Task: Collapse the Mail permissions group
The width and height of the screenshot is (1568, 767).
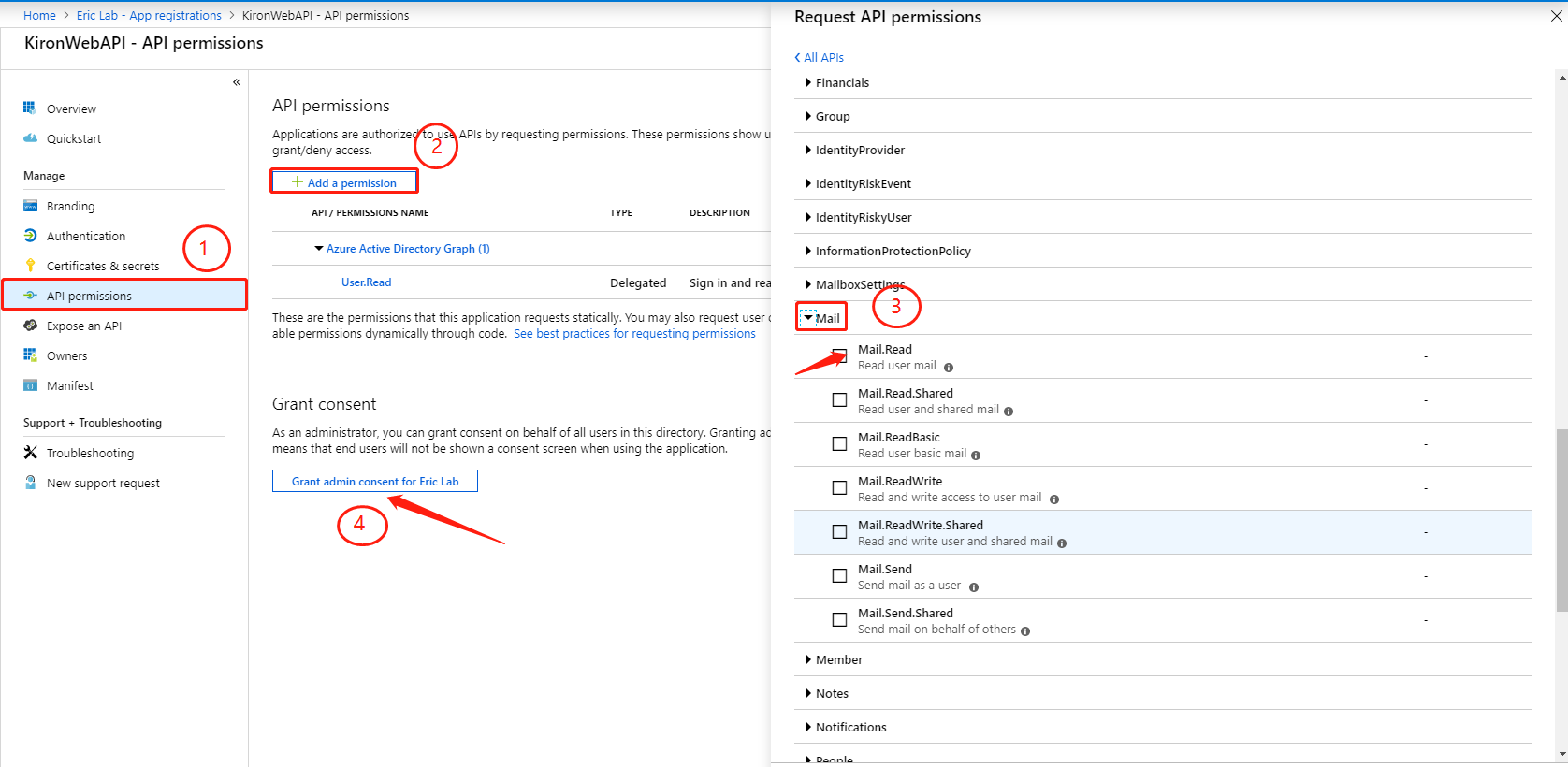Action: pyautogui.click(x=808, y=318)
